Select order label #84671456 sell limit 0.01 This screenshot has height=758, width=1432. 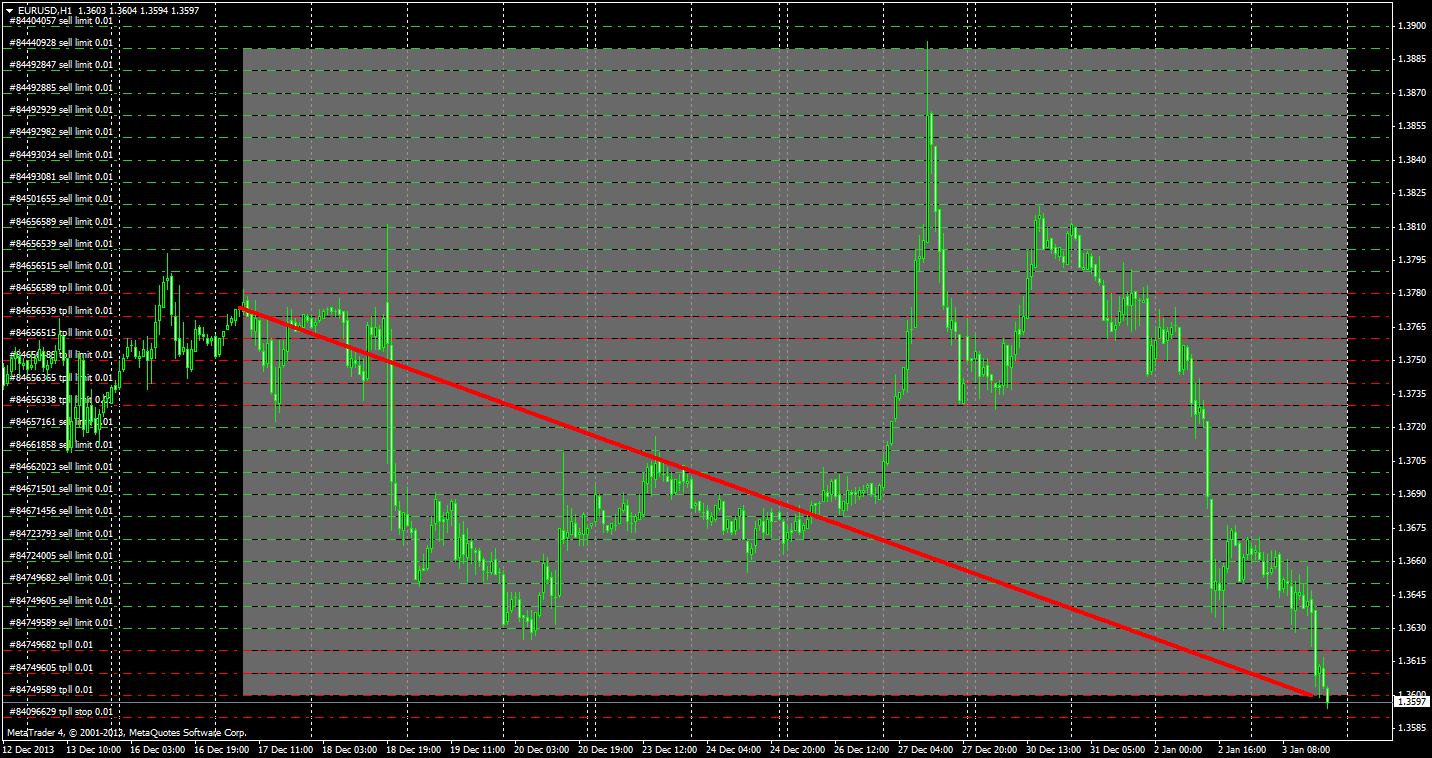[x=61, y=511]
